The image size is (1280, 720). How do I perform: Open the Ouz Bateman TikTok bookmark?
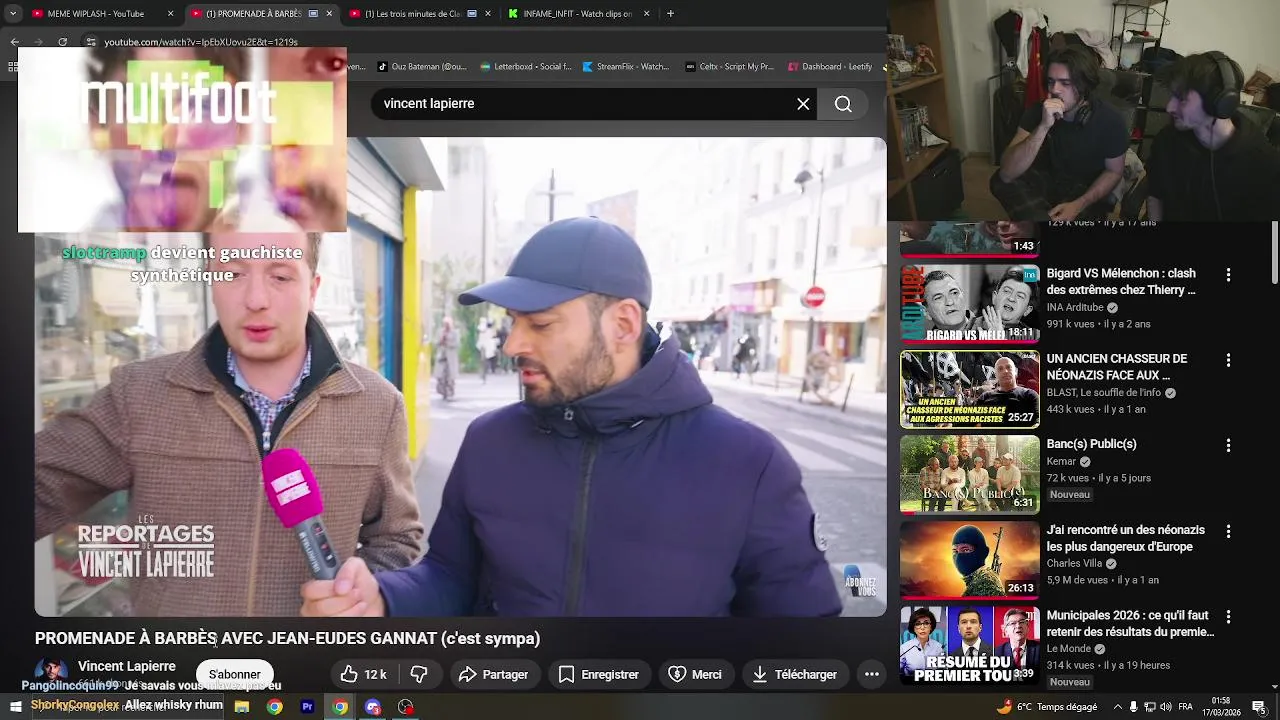422,67
